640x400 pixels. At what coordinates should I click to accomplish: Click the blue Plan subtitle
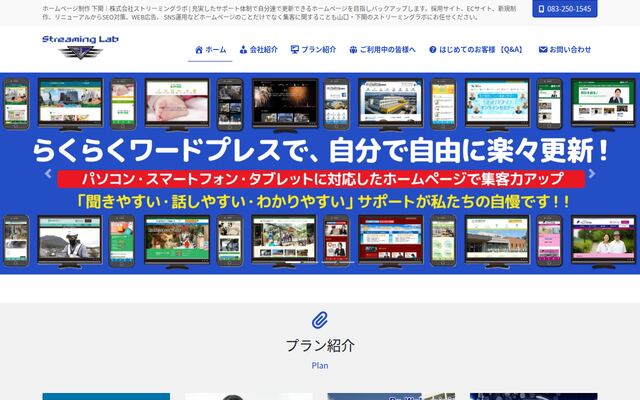[x=320, y=365]
